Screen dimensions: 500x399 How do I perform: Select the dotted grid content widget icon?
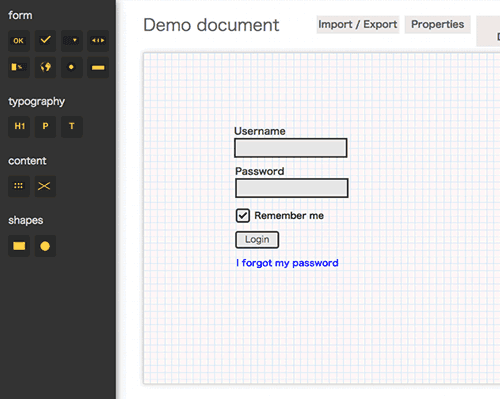(19, 186)
